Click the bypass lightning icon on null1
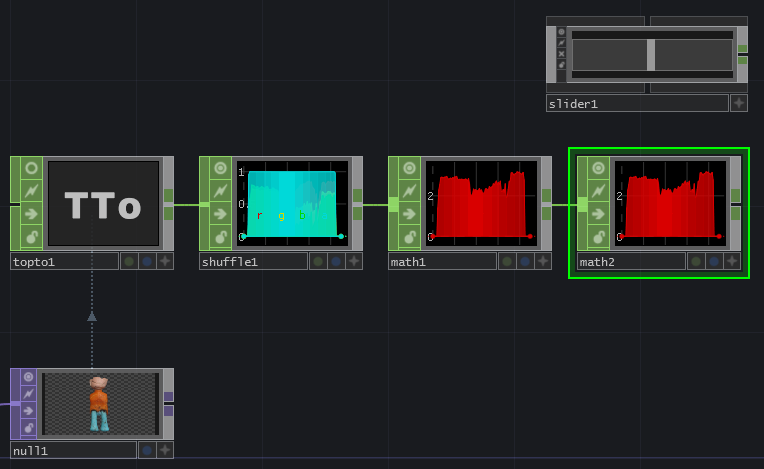 [29, 394]
